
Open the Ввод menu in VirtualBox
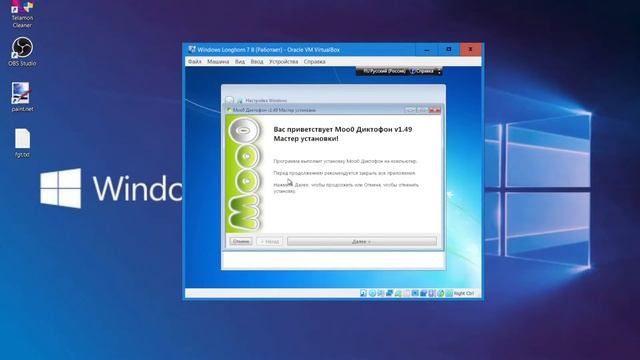257,62
